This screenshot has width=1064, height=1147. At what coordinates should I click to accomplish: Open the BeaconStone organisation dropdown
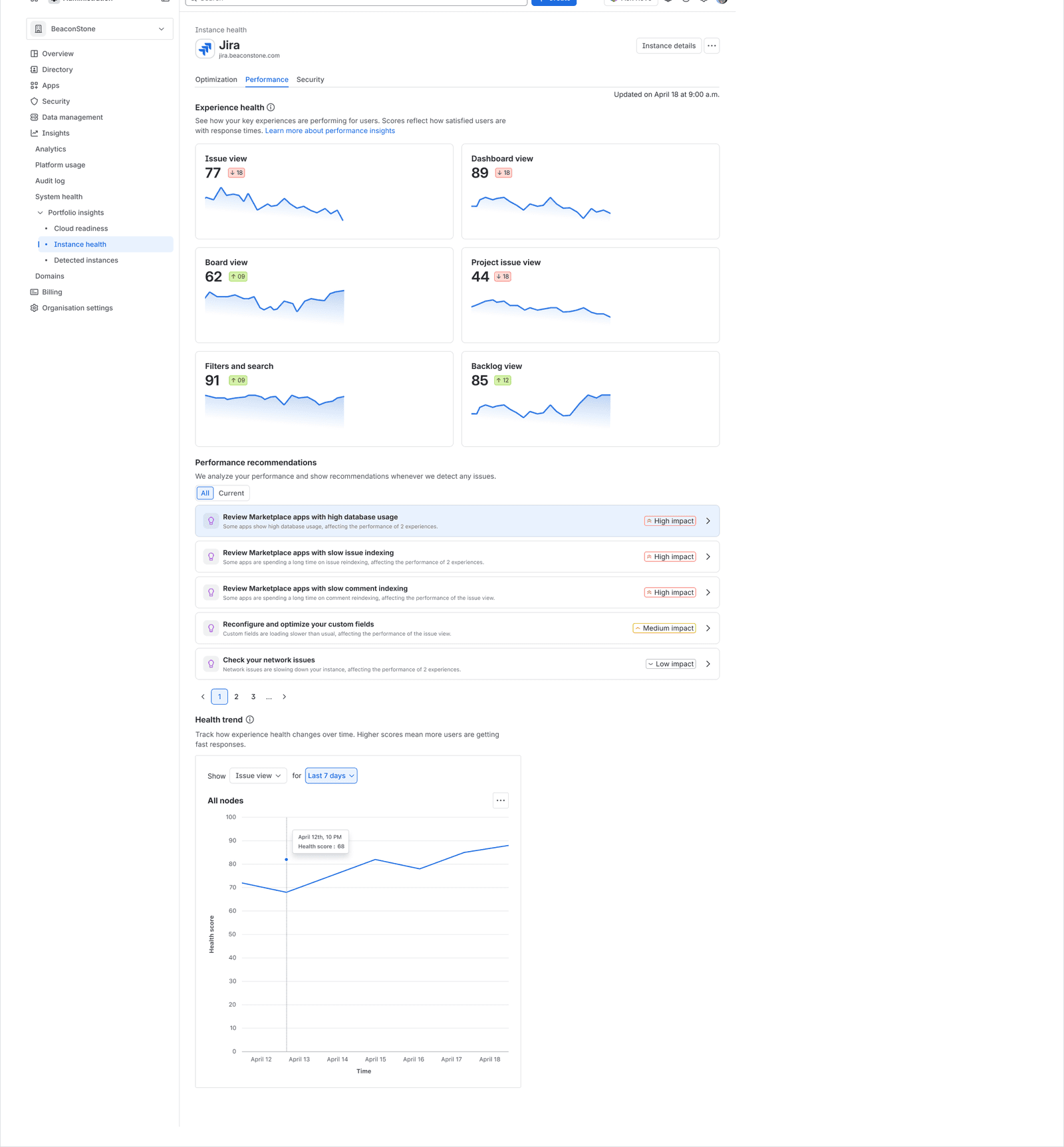click(100, 29)
